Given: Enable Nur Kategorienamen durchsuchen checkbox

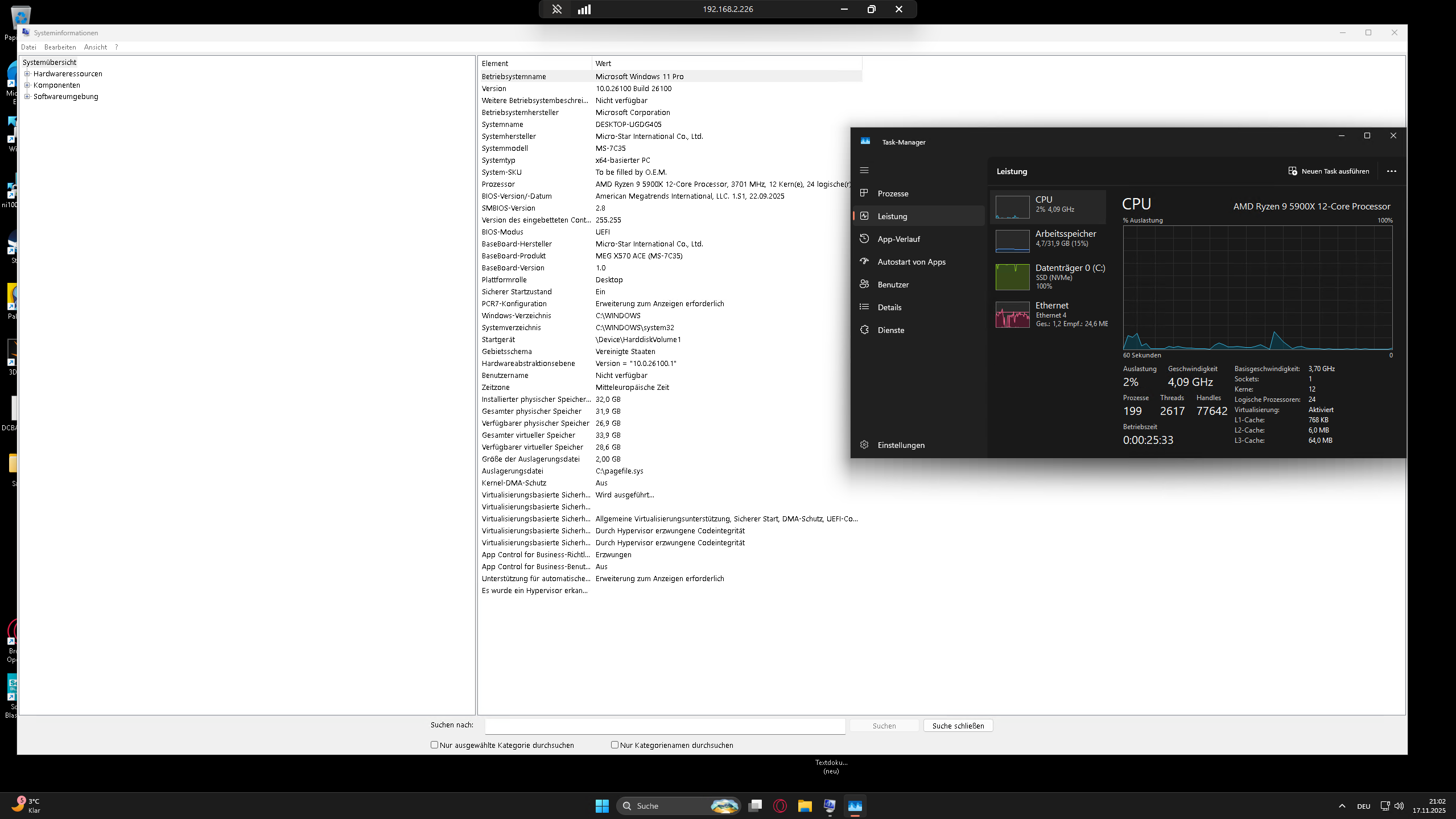Looking at the screenshot, I should [614, 744].
